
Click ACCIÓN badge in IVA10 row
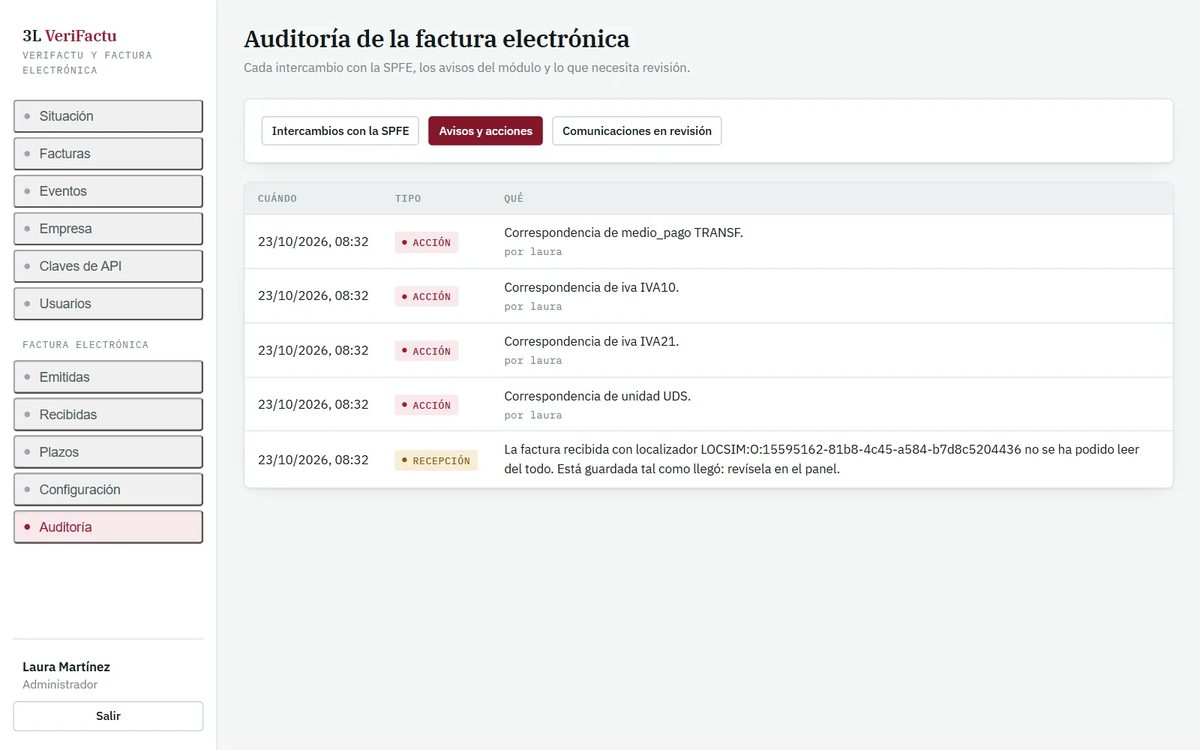click(427, 296)
